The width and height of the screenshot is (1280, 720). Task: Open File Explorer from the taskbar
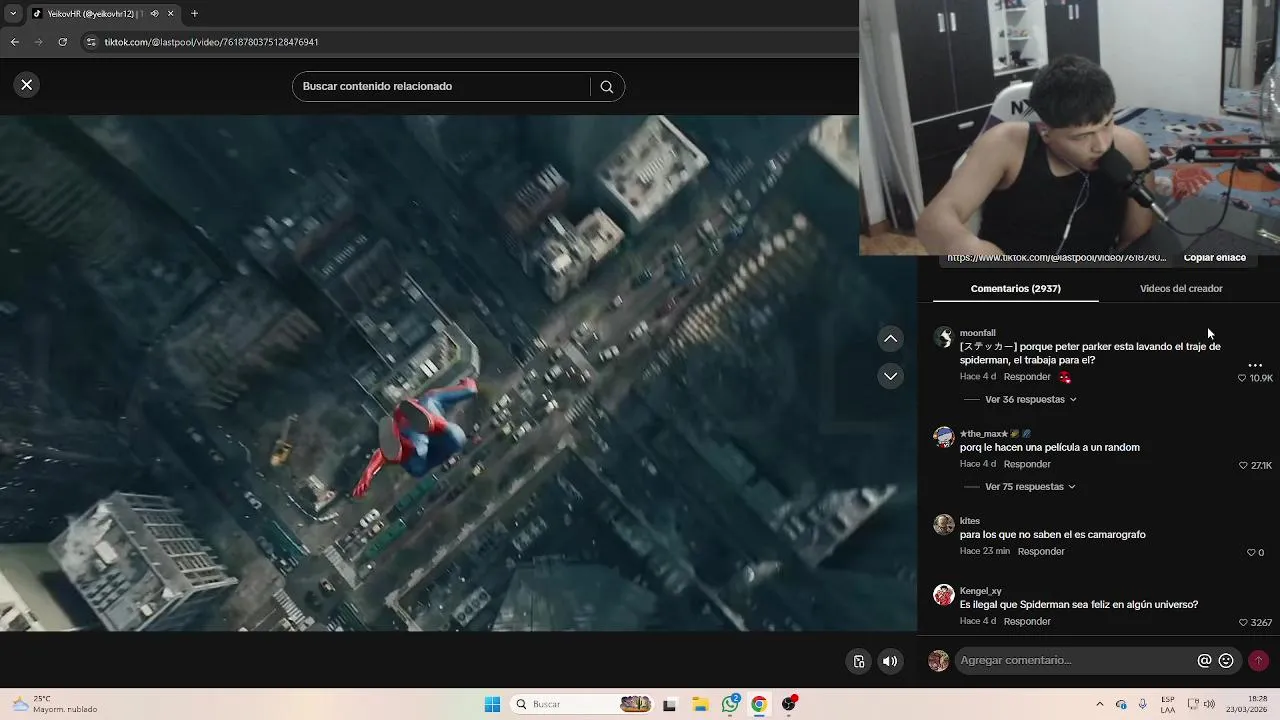tap(700, 705)
